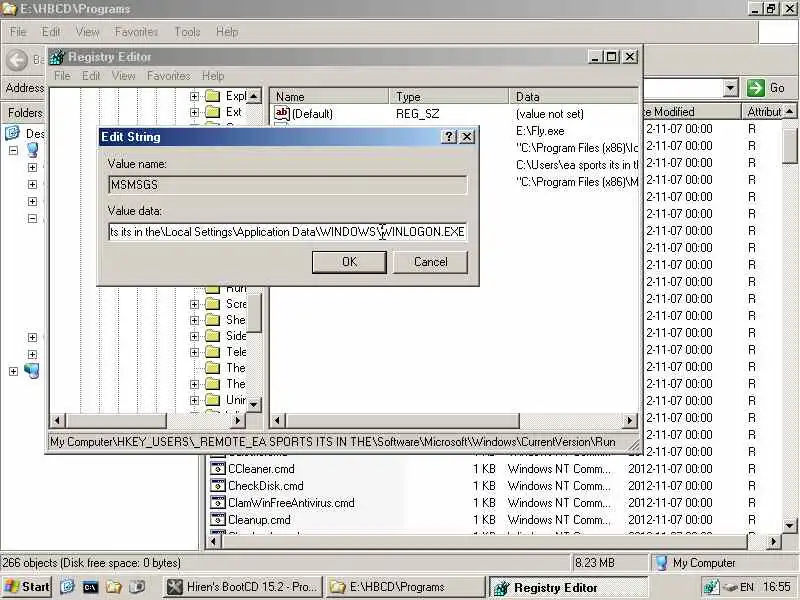The image size is (800, 600).
Task: Open Registry Editor Favorites menu
Action: click(x=168, y=76)
